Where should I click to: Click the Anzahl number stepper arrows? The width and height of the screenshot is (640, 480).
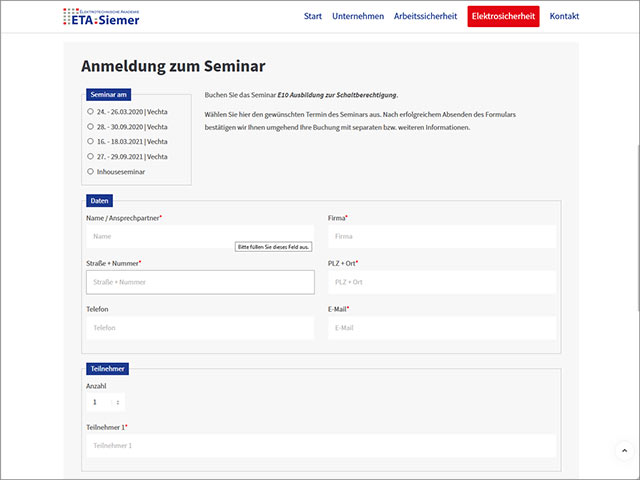pos(118,402)
